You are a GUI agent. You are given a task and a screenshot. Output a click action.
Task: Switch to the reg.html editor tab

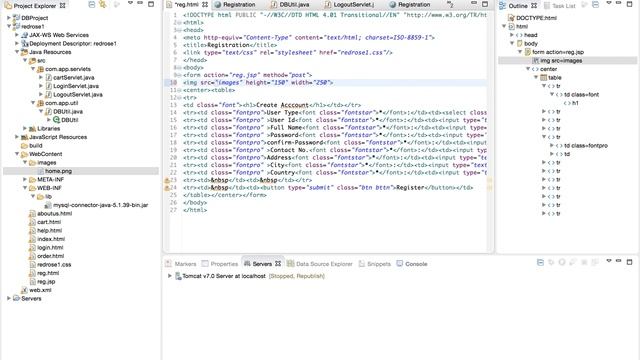point(187,4)
